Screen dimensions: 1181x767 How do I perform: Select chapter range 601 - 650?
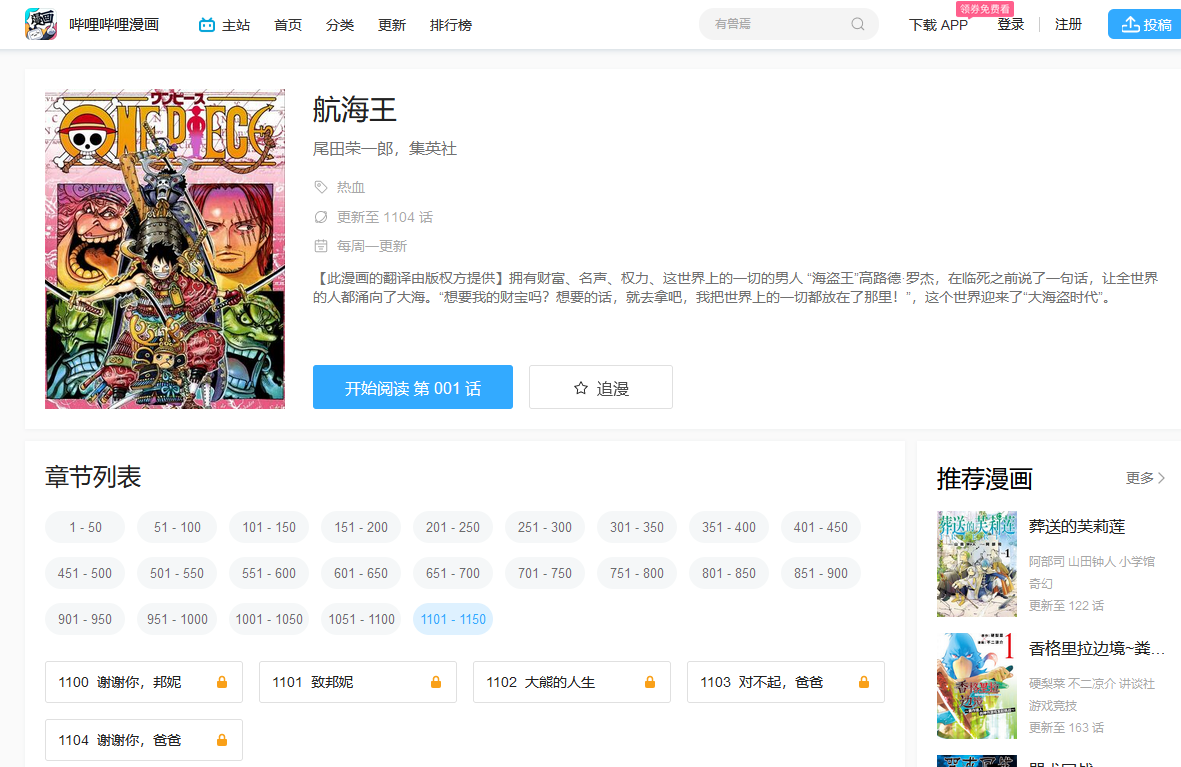pyautogui.click(x=361, y=573)
